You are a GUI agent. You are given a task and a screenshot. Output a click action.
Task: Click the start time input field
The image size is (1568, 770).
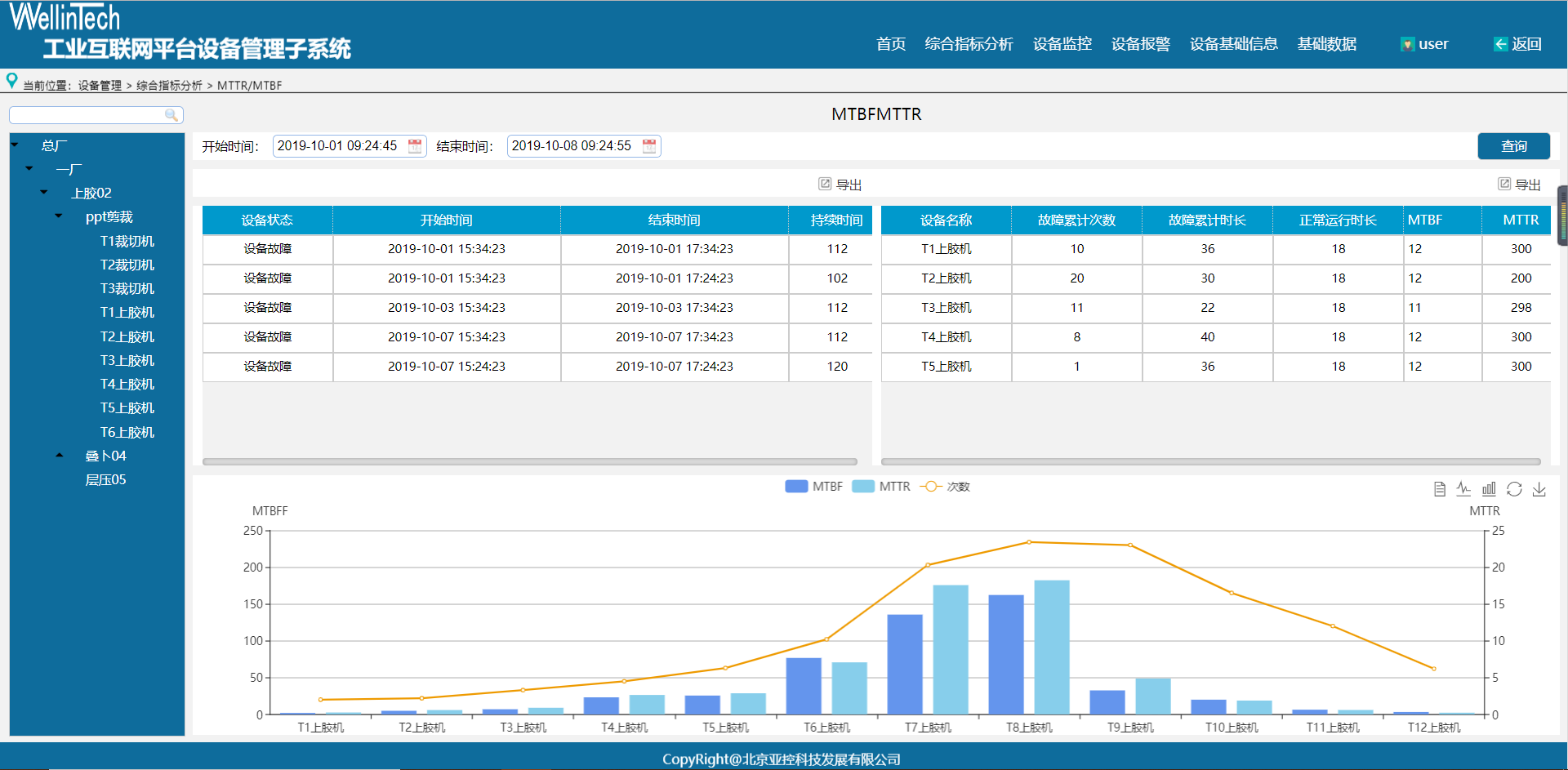(x=350, y=146)
